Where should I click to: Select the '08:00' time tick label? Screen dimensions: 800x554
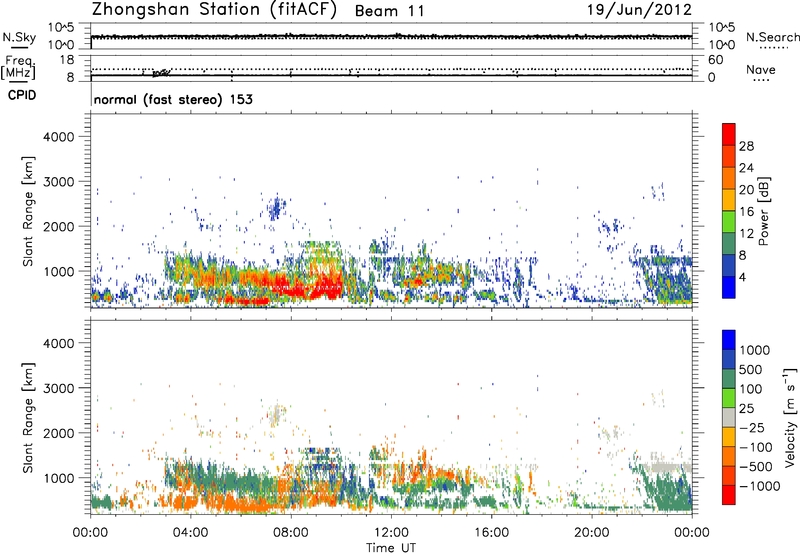pyautogui.click(x=291, y=533)
